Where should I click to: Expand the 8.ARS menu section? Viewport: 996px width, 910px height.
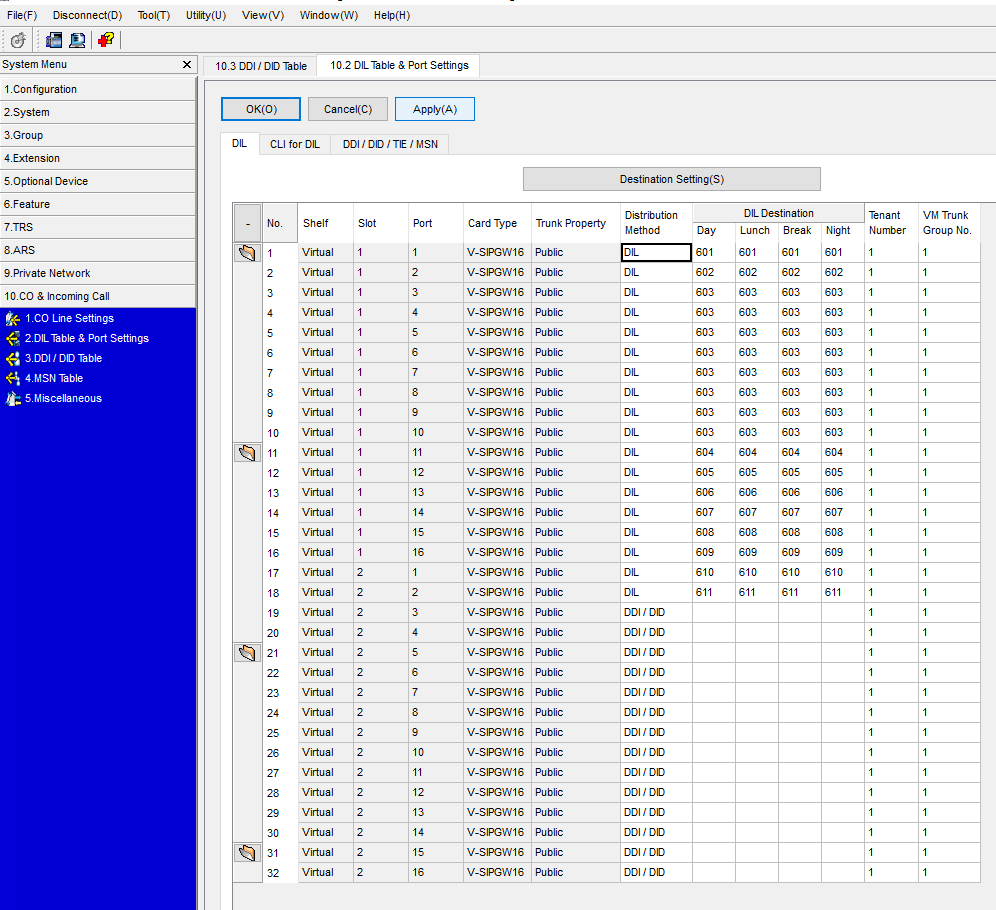click(x=98, y=250)
